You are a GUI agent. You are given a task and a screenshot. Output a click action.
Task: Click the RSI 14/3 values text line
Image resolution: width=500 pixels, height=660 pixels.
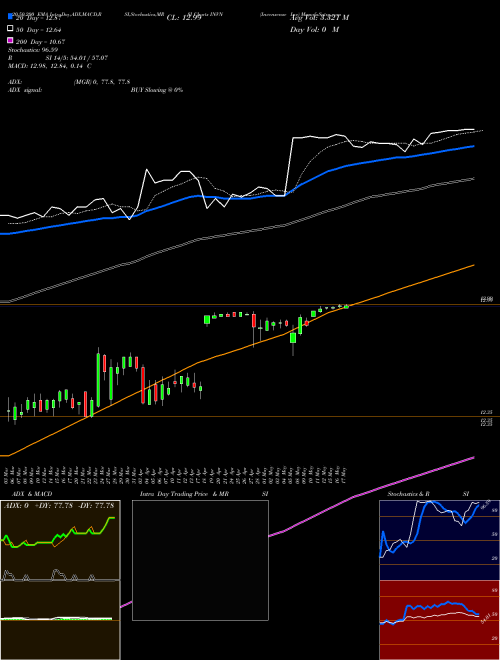point(77,58)
